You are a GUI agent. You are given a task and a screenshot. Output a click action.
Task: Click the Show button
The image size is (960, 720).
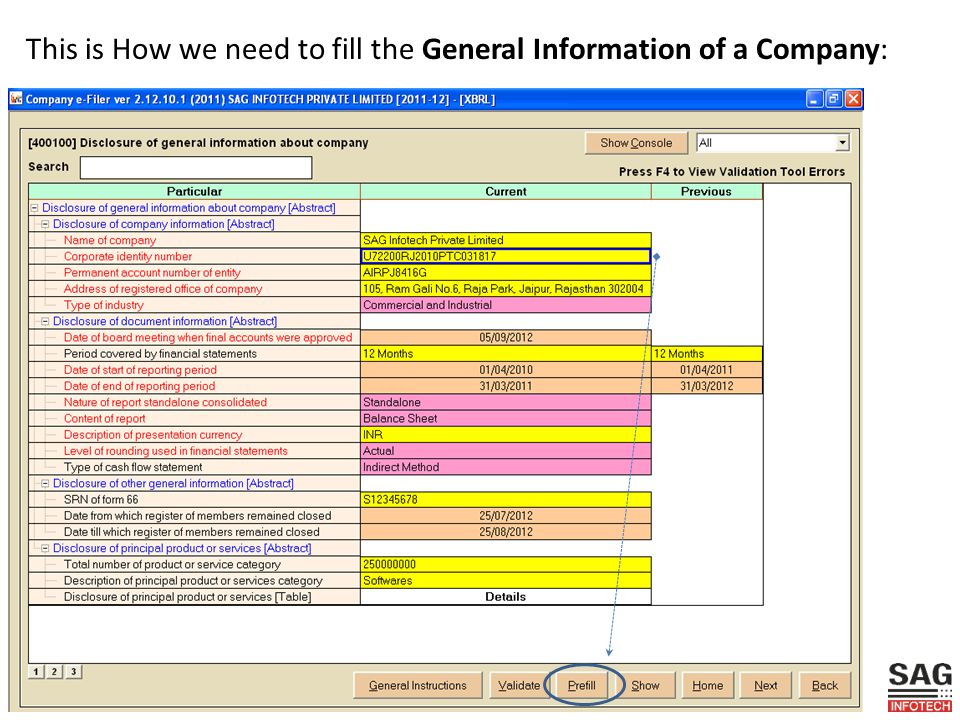(645, 686)
